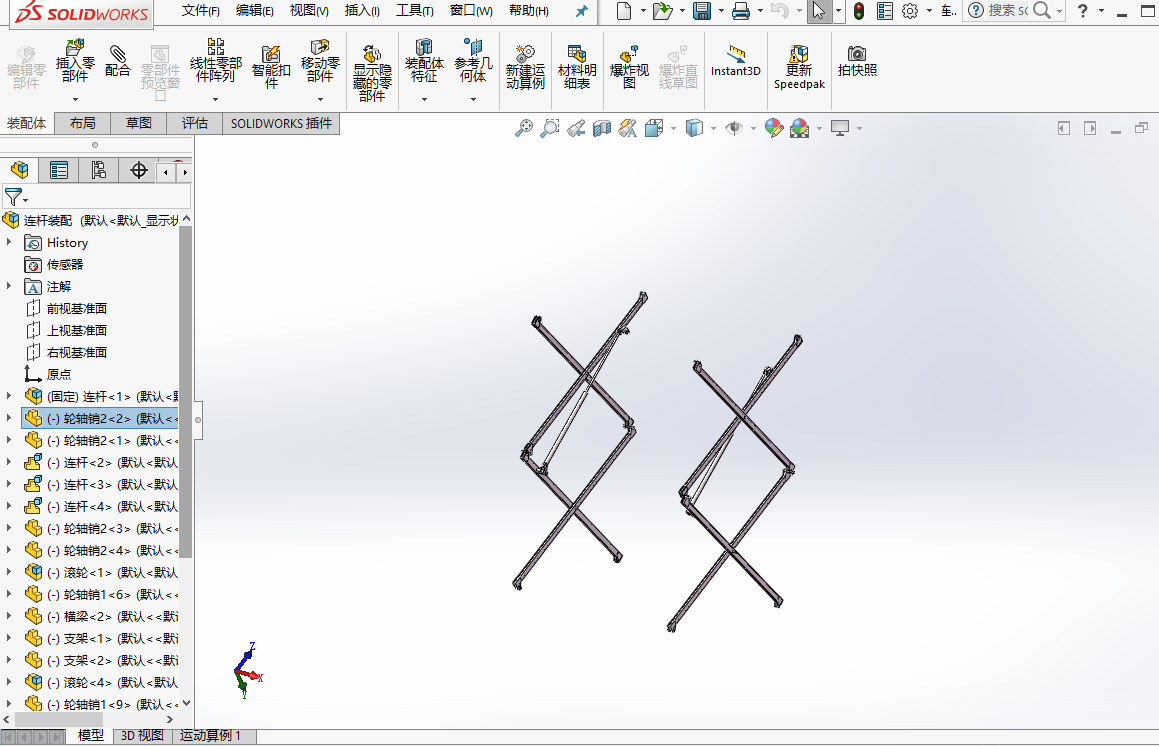Viewport: 1159px width, 747px height.
Task: Click Display Style cube icon
Action: (694, 129)
